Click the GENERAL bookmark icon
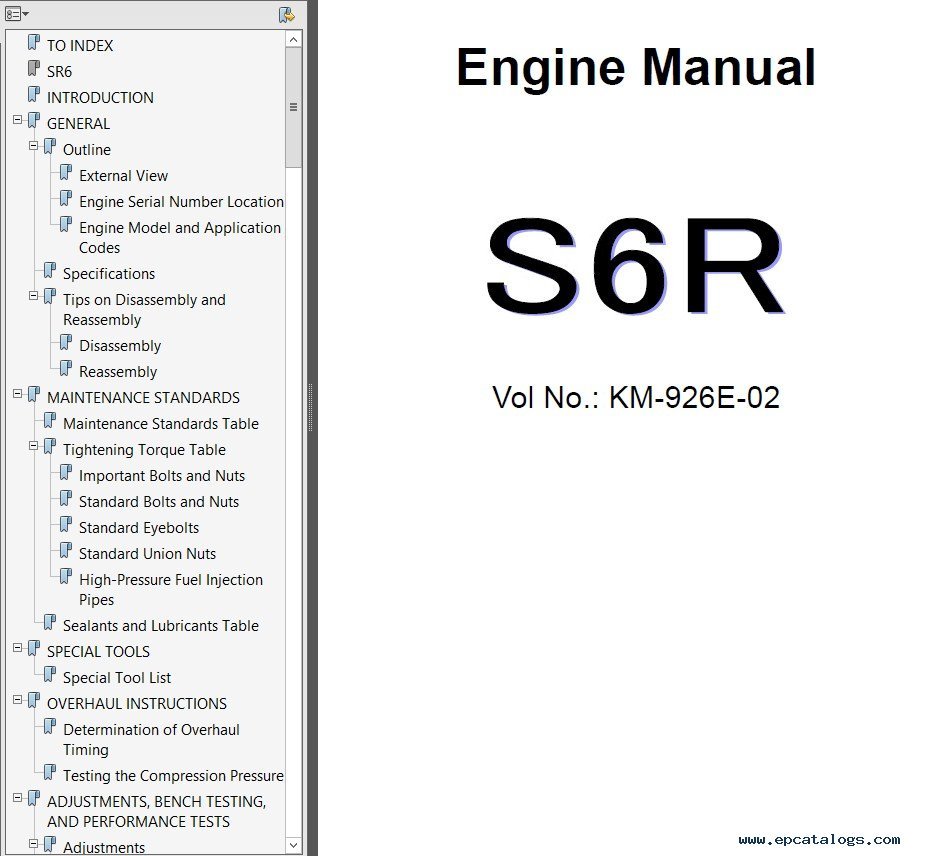 (34, 121)
